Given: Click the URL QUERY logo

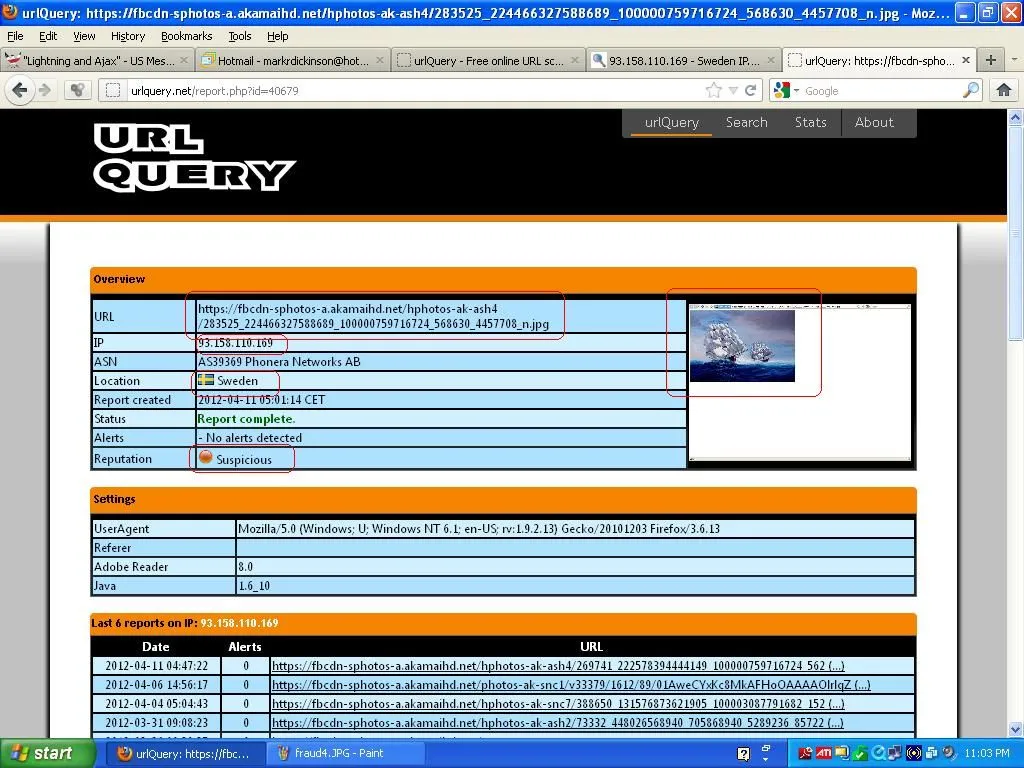Looking at the screenshot, I should (x=194, y=157).
